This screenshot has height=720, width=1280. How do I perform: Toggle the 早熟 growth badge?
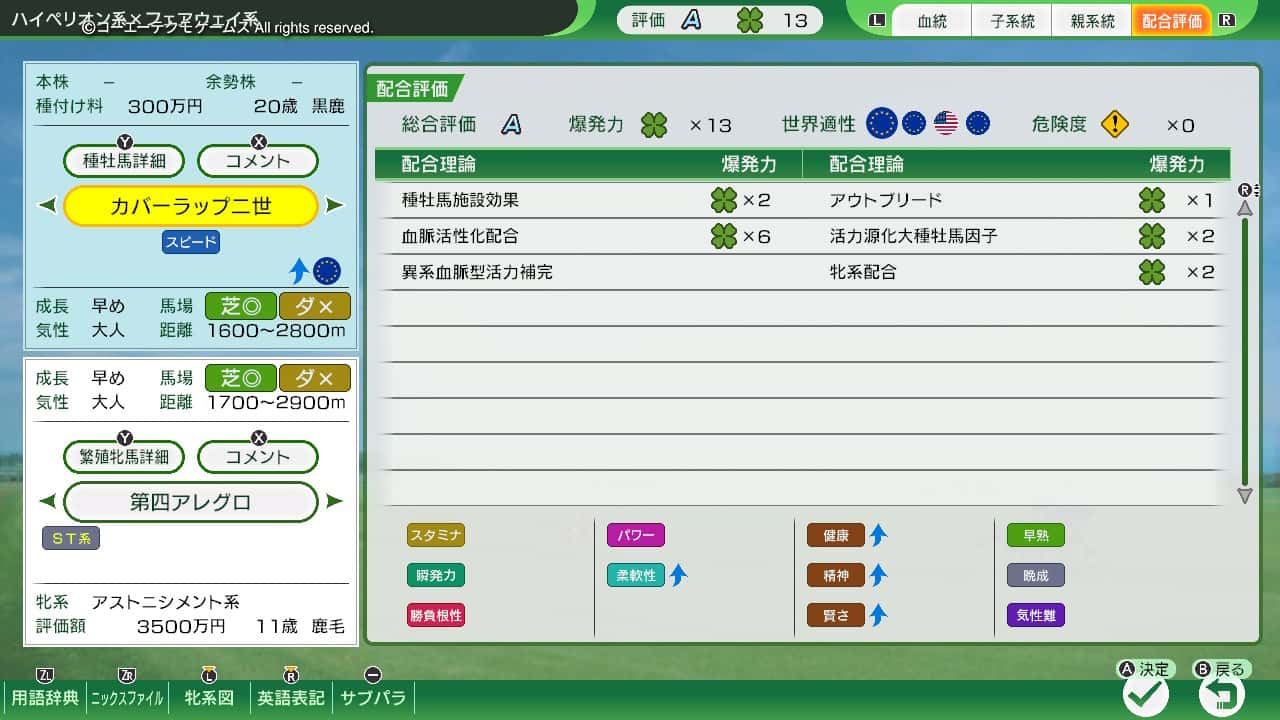click(x=1035, y=535)
